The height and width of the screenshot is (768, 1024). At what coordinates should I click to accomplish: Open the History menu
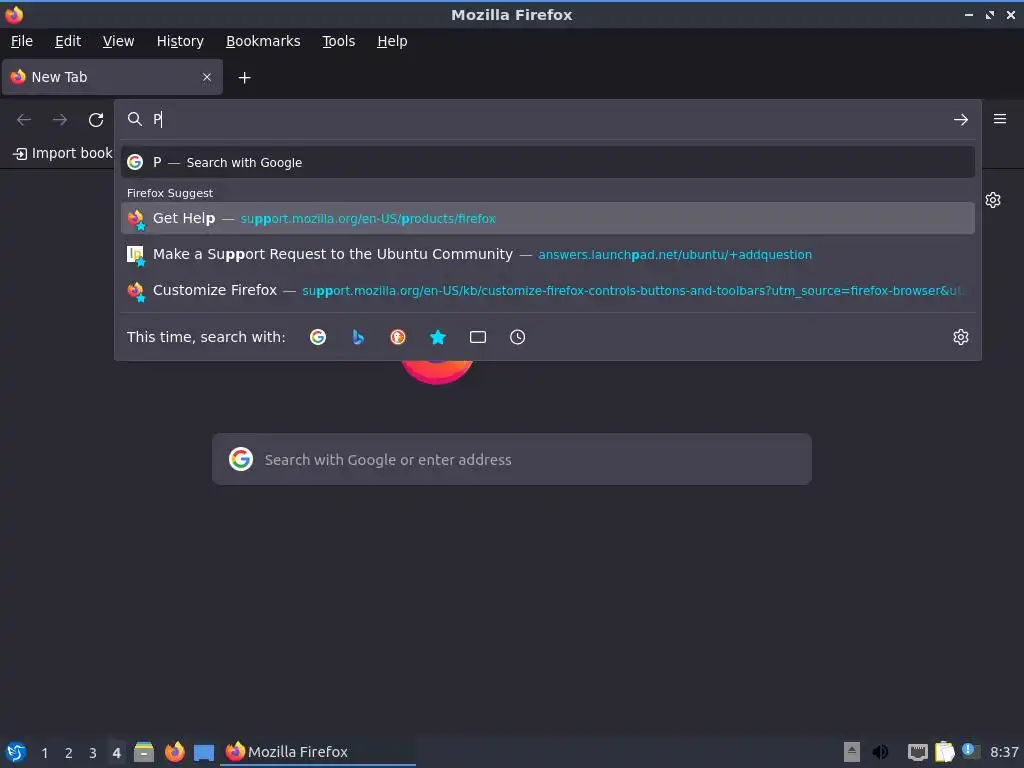[180, 41]
